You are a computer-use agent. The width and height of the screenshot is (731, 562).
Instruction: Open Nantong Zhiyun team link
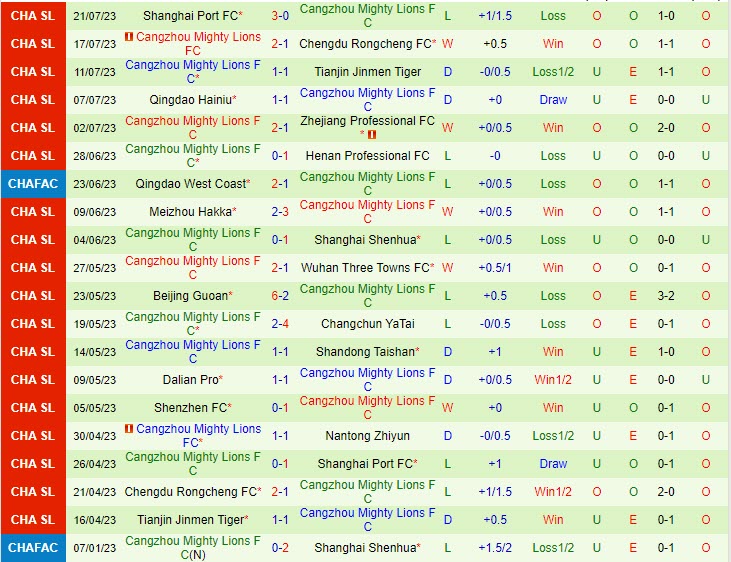click(367, 436)
